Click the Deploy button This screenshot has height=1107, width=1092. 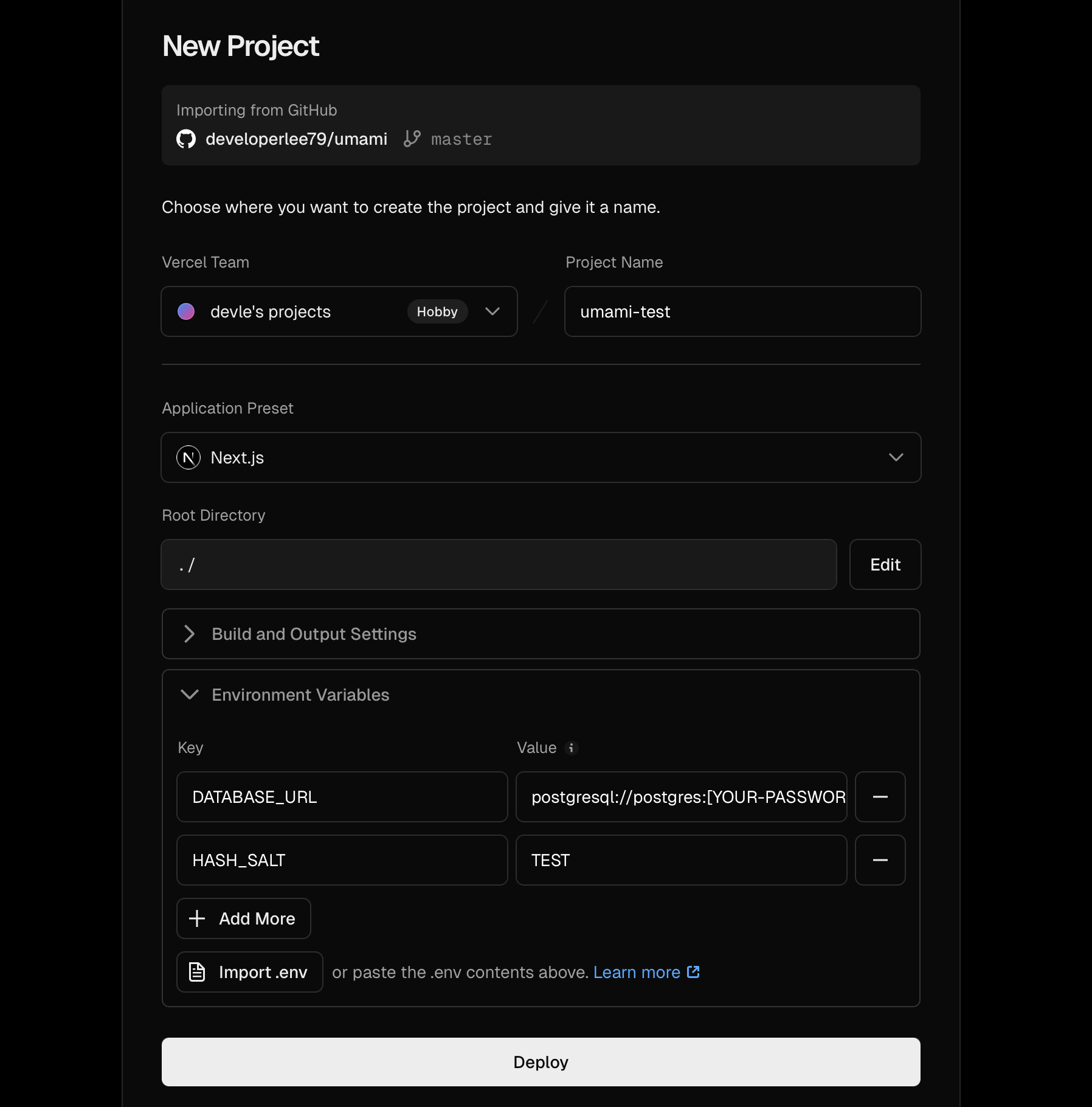pos(541,1062)
